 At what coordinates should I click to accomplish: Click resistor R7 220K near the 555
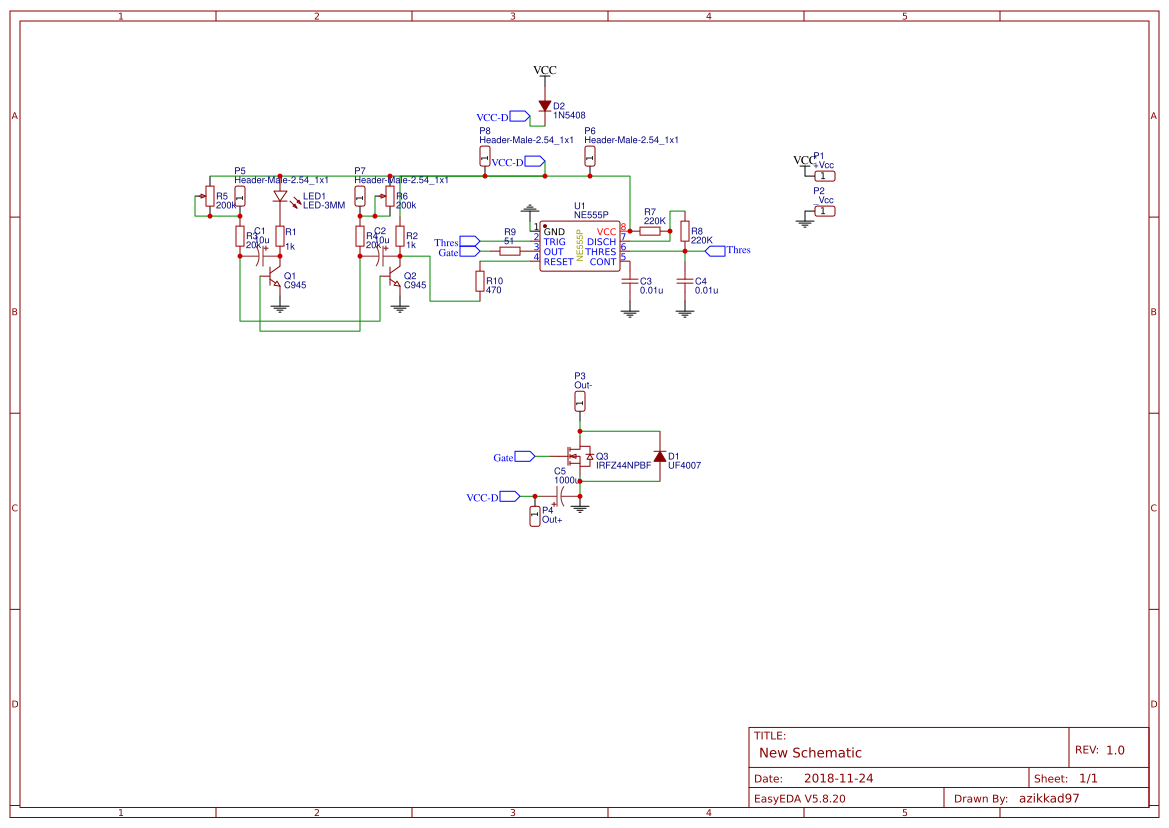pos(651,230)
